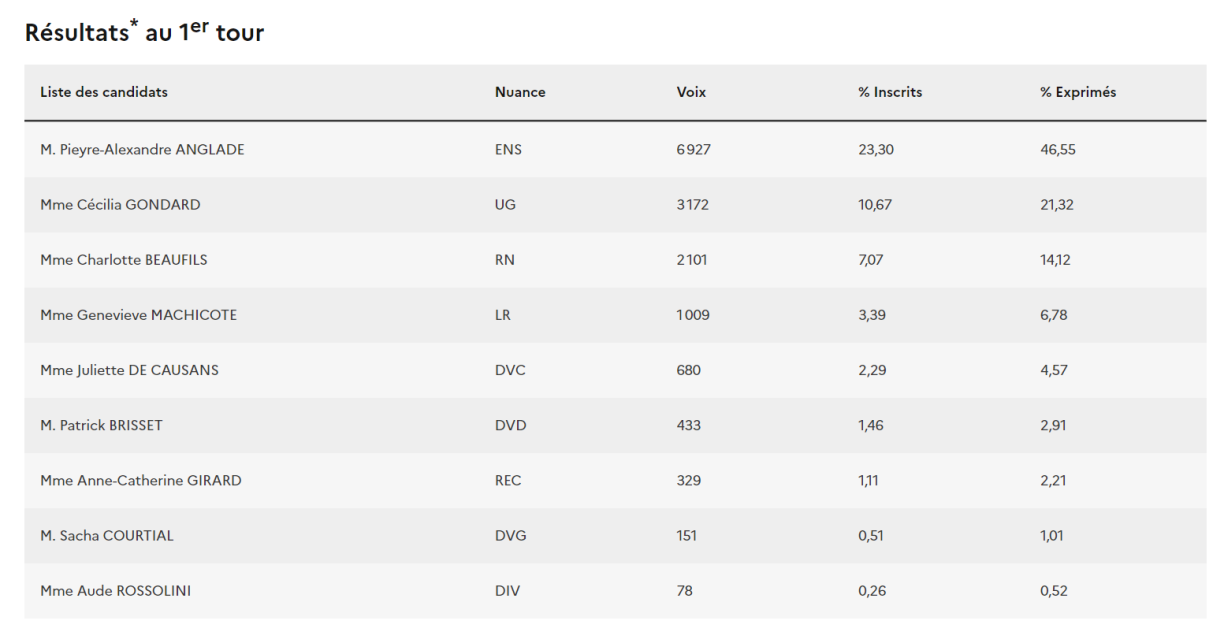Click the DVC nuance cell
Screen dimensions: 1224x643
click(510, 370)
